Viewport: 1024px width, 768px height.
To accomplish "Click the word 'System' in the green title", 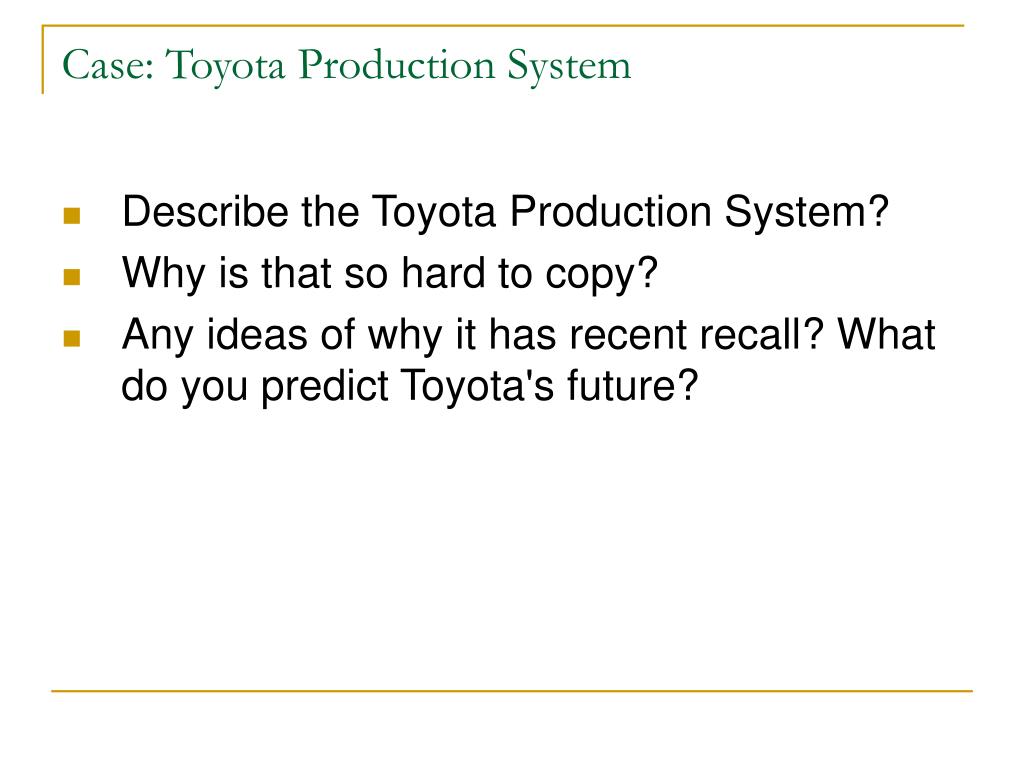I will pyautogui.click(x=569, y=67).
